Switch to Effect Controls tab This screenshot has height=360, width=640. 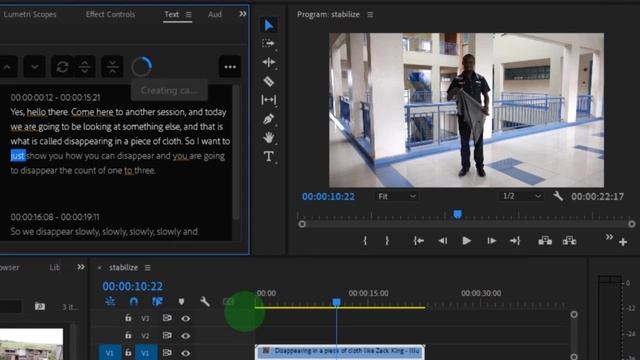(x=110, y=14)
